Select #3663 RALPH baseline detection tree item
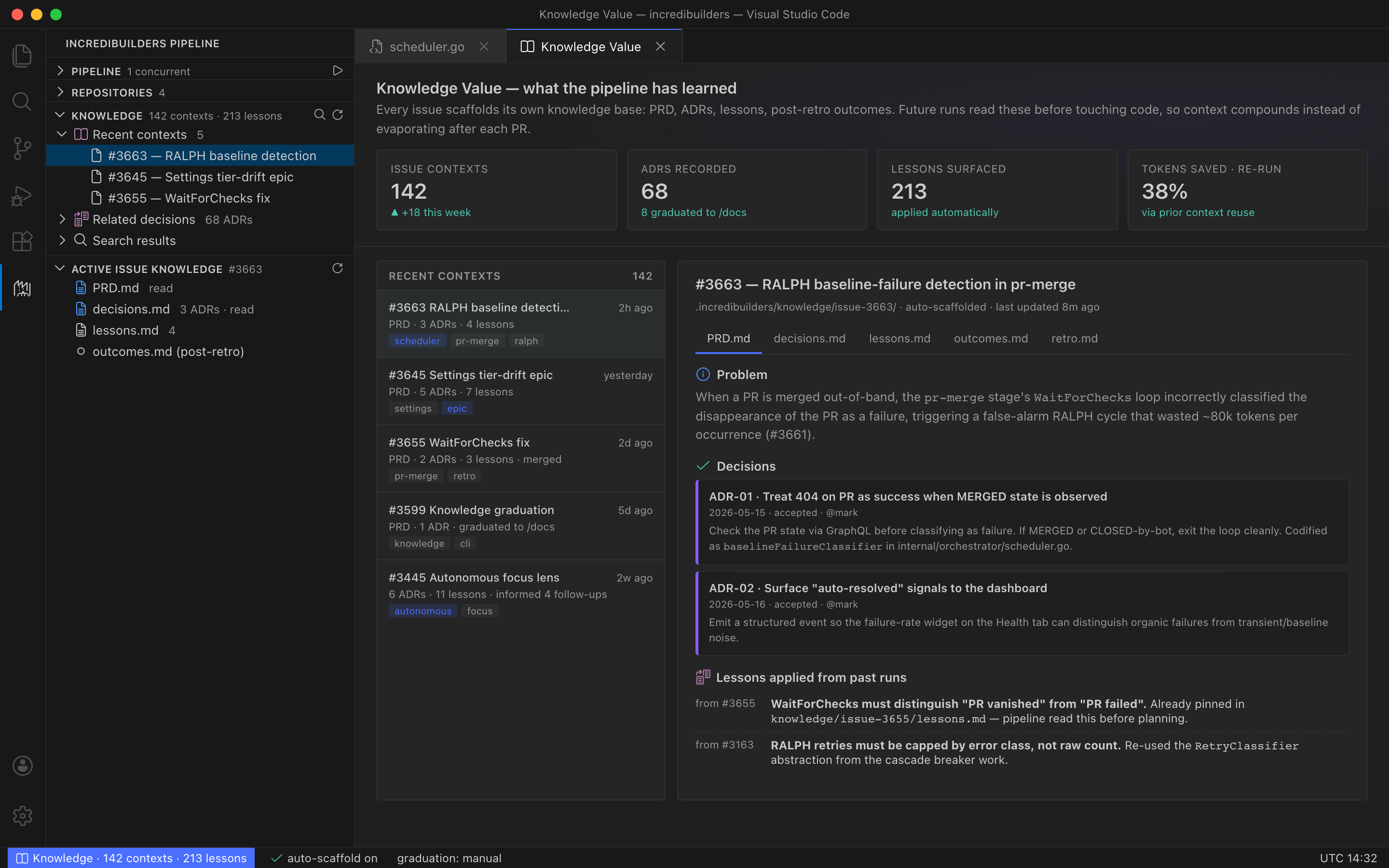The image size is (1389, 868). pyautogui.click(x=200, y=156)
